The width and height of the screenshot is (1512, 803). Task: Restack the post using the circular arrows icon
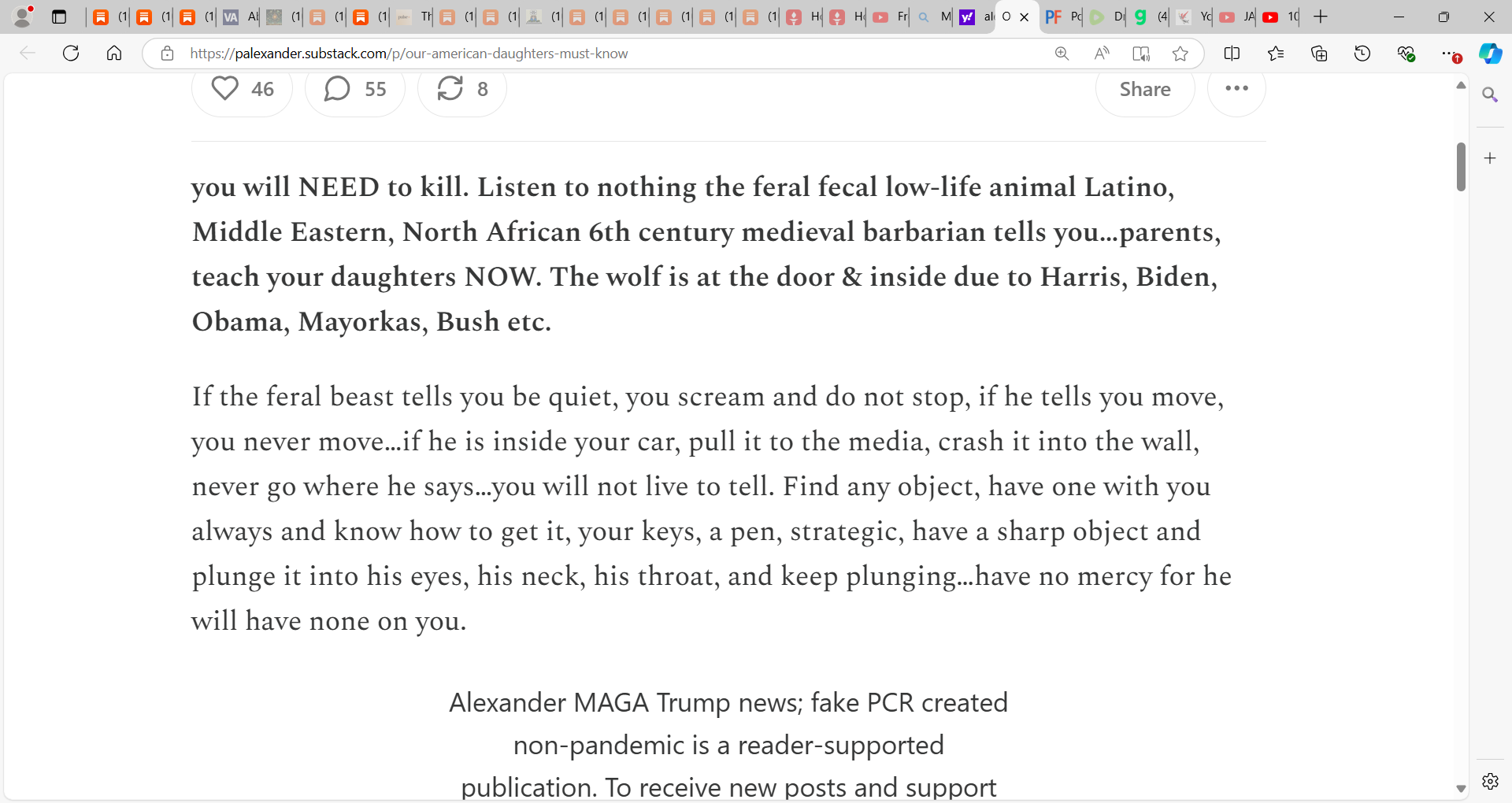[x=450, y=88]
